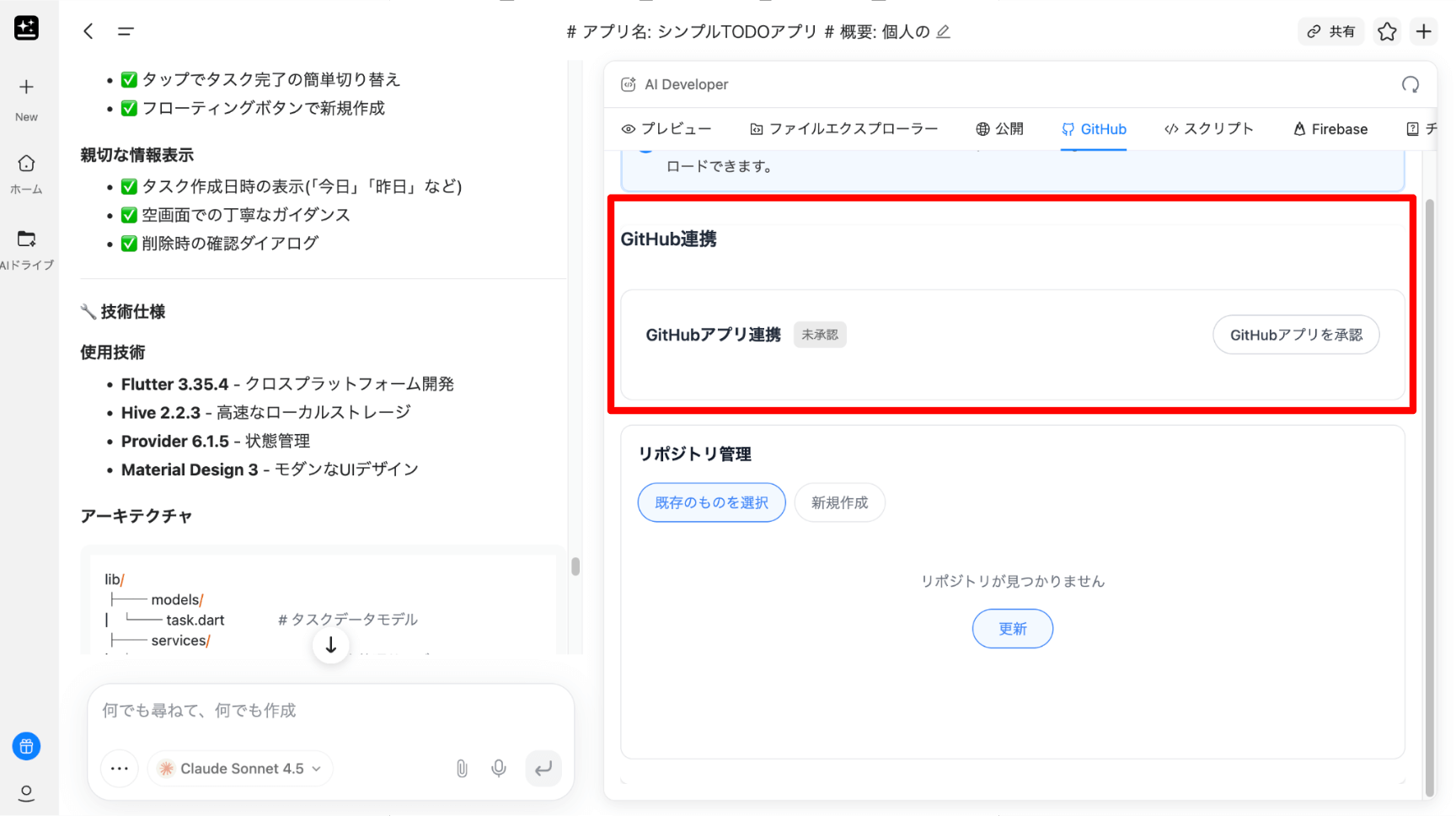Click the GitHubアプリを承認 button

[1295, 335]
